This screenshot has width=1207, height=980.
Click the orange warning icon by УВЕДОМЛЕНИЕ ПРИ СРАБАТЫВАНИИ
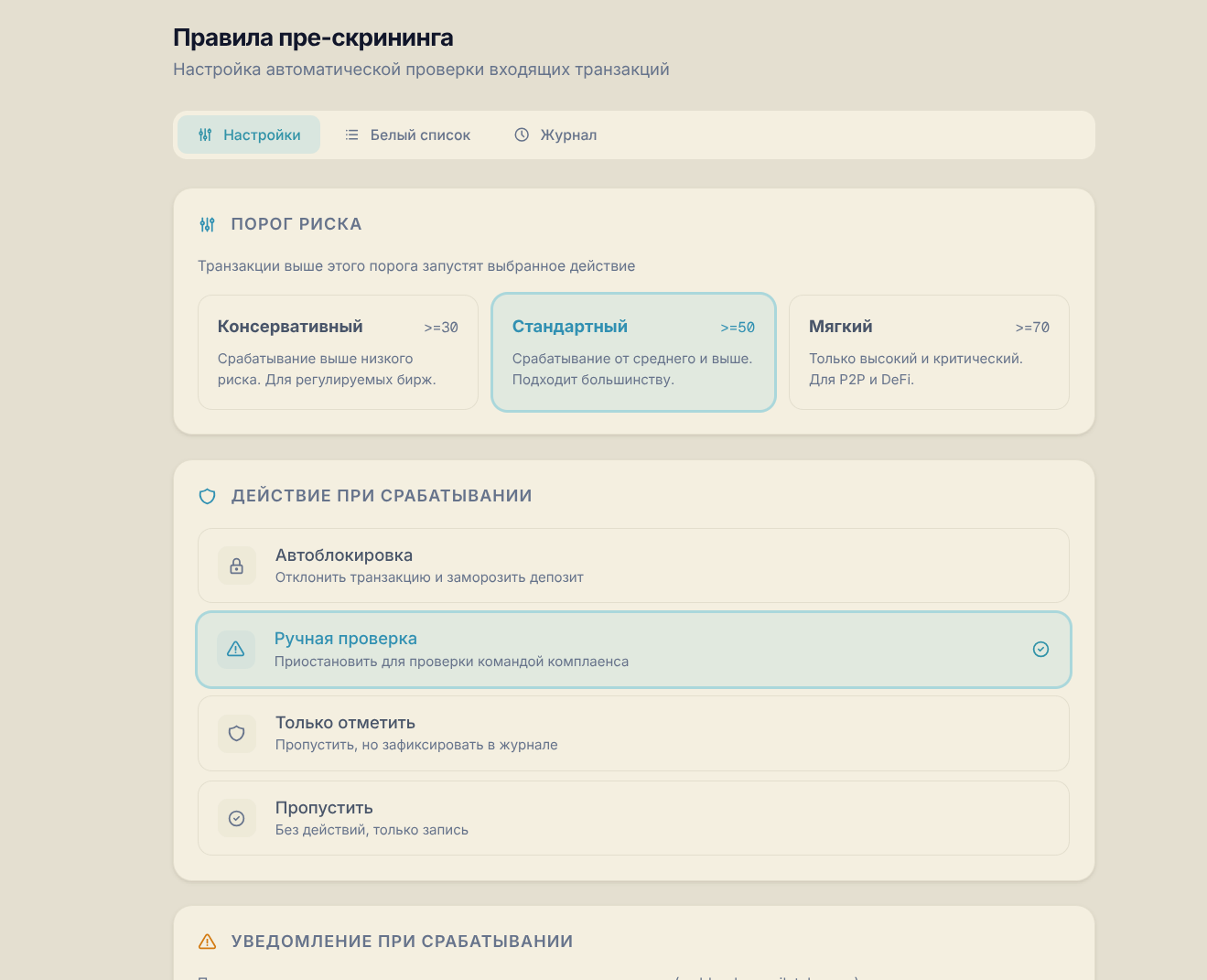pyautogui.click(x=207, y=942)
